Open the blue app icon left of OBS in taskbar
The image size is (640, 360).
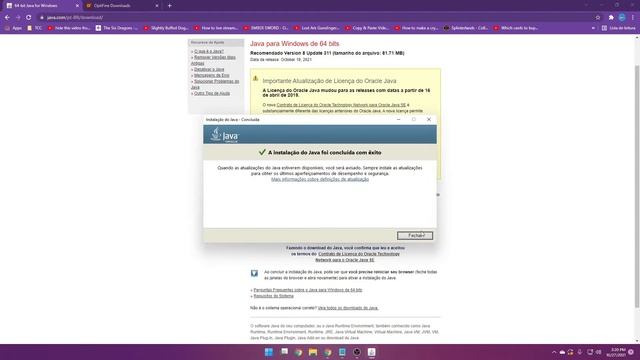(x=342, y=352)
